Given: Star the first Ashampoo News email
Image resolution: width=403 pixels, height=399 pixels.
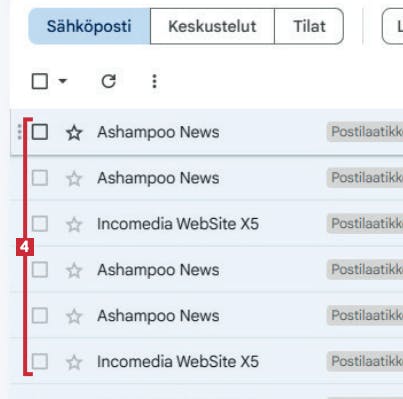Looking at the screenshot, I should click(x=74, y=133).
